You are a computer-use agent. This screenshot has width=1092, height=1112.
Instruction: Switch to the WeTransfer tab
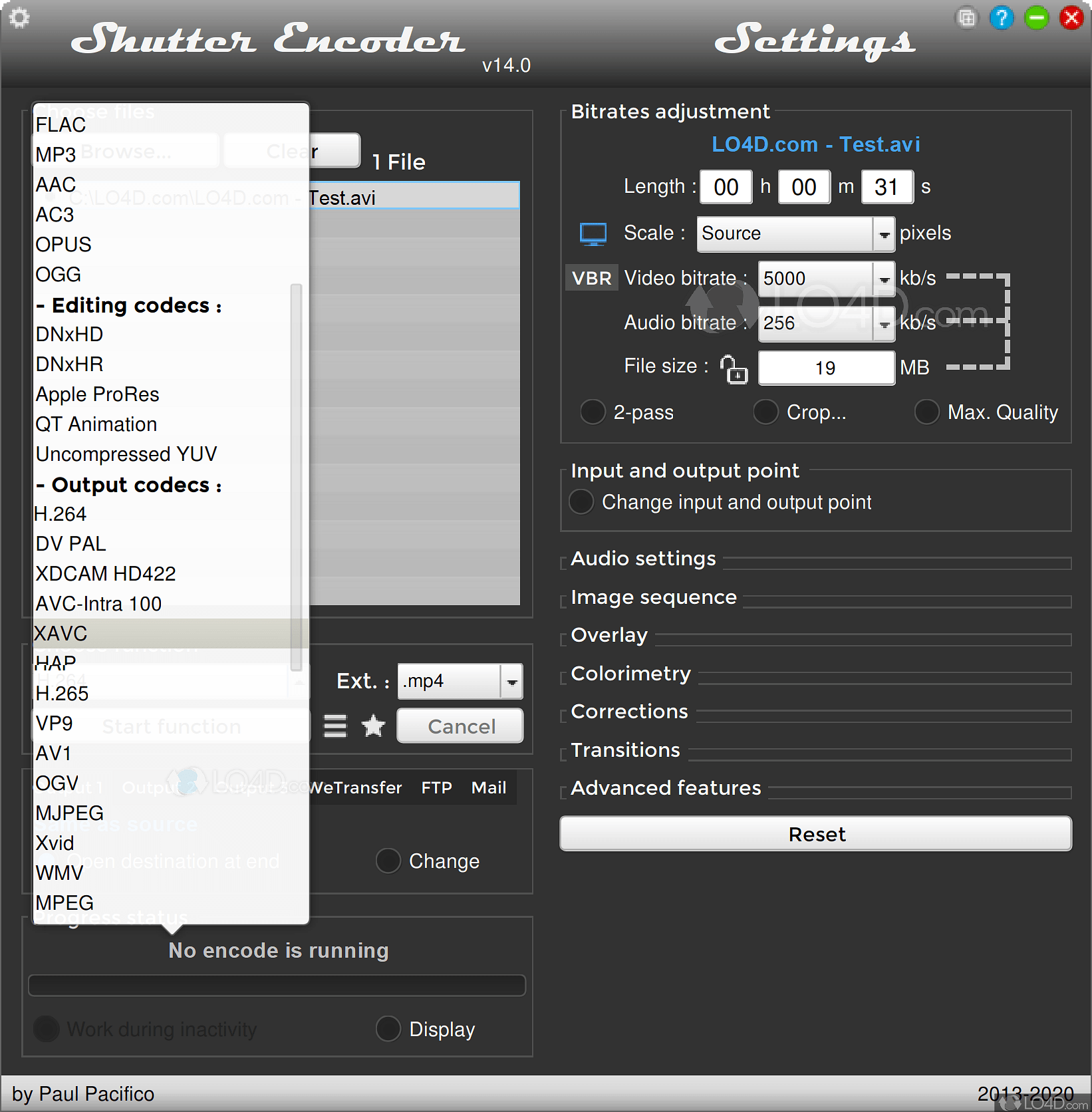click(x=356, y=787)
